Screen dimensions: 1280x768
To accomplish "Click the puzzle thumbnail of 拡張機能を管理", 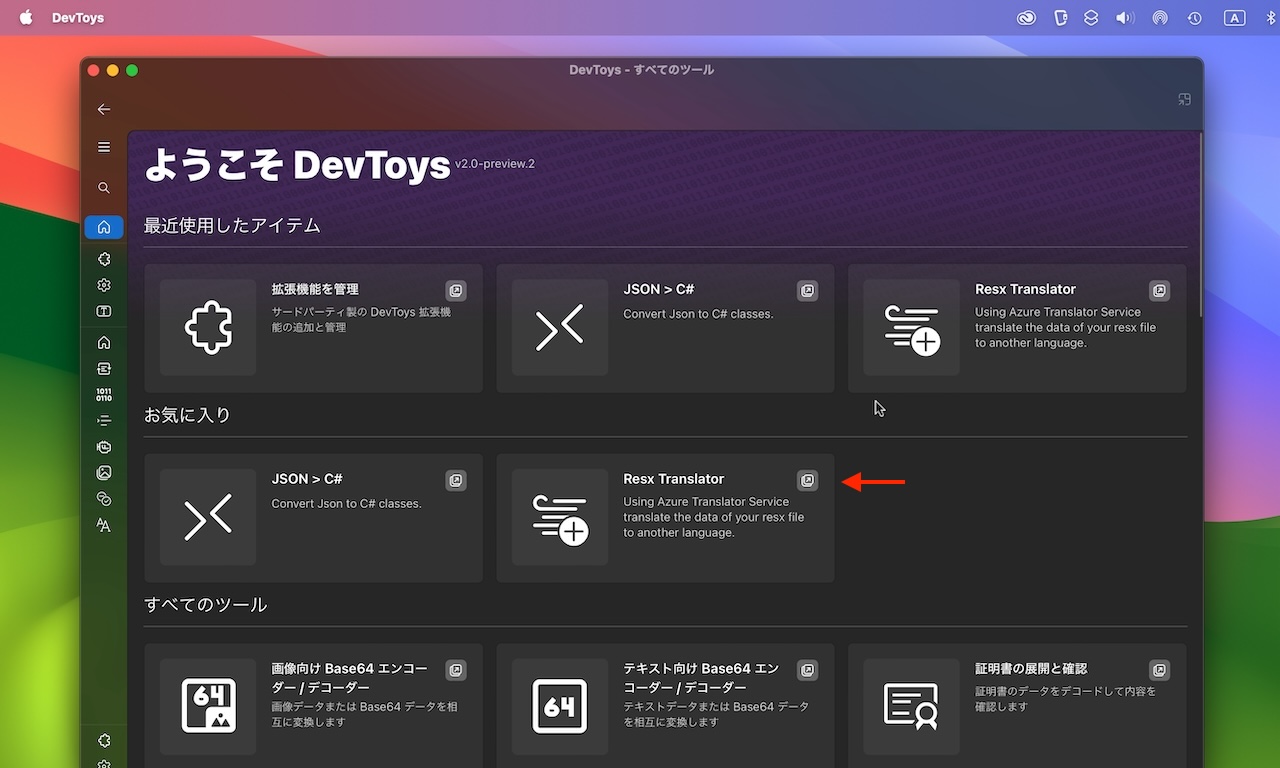I will 208,328.
